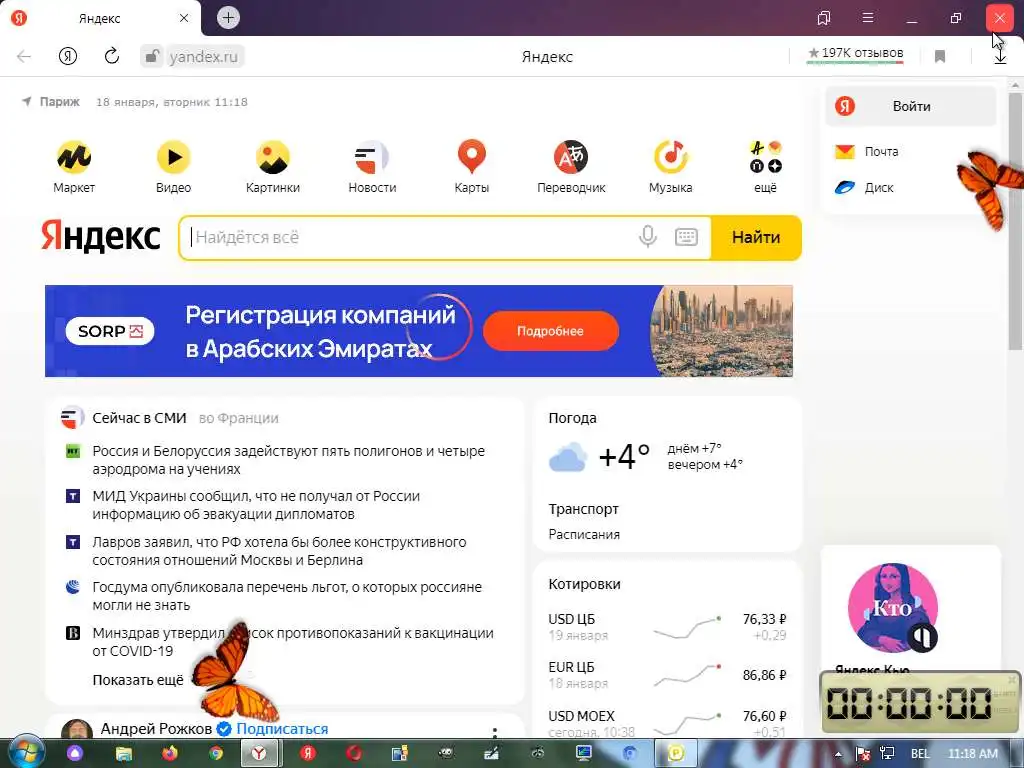Screen dimensions: 1024x768
Task: Click the yellow Найти button
Action: (x=756, y=237)
